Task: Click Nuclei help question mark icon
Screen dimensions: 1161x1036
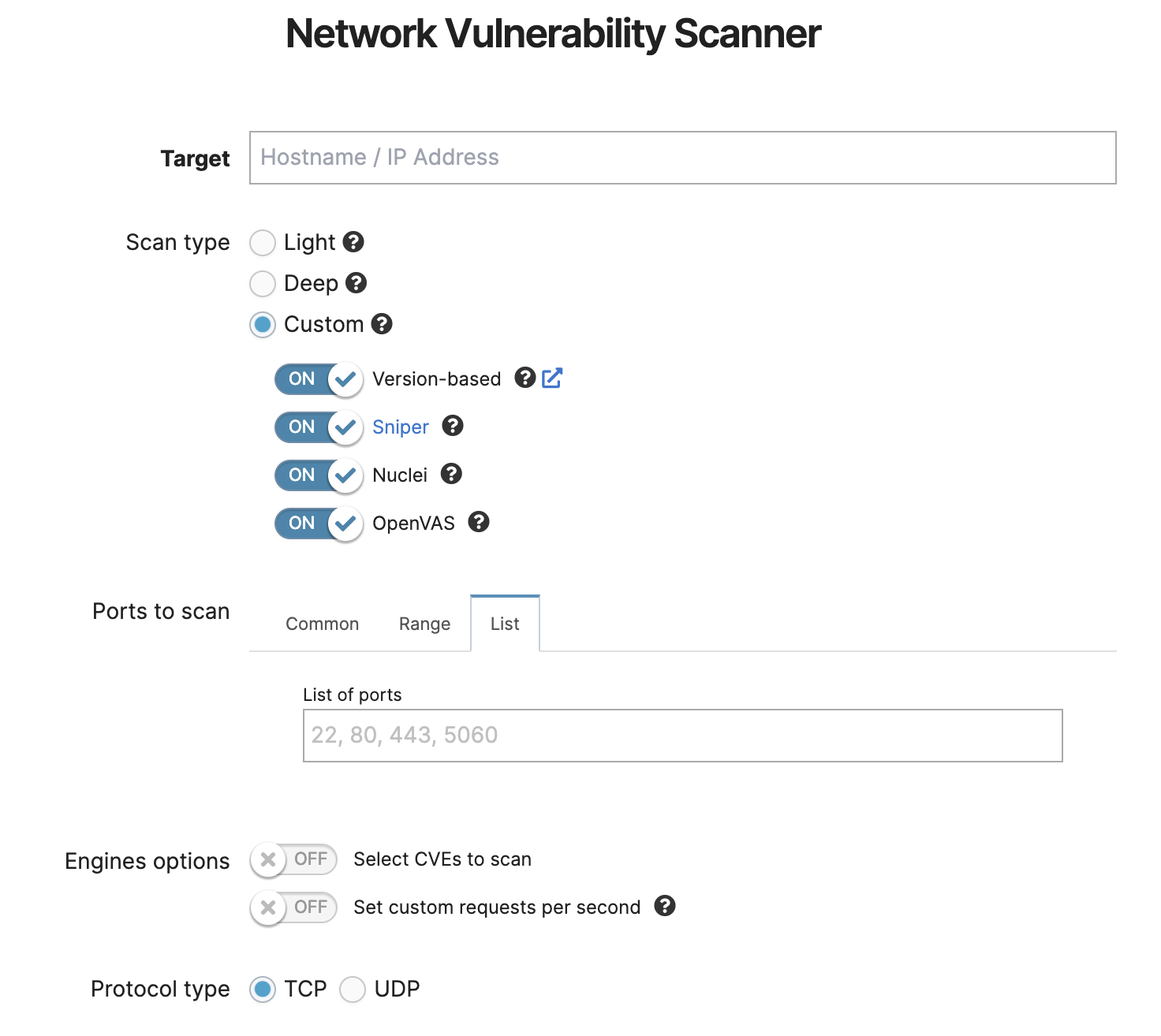Action: [451, 475]
